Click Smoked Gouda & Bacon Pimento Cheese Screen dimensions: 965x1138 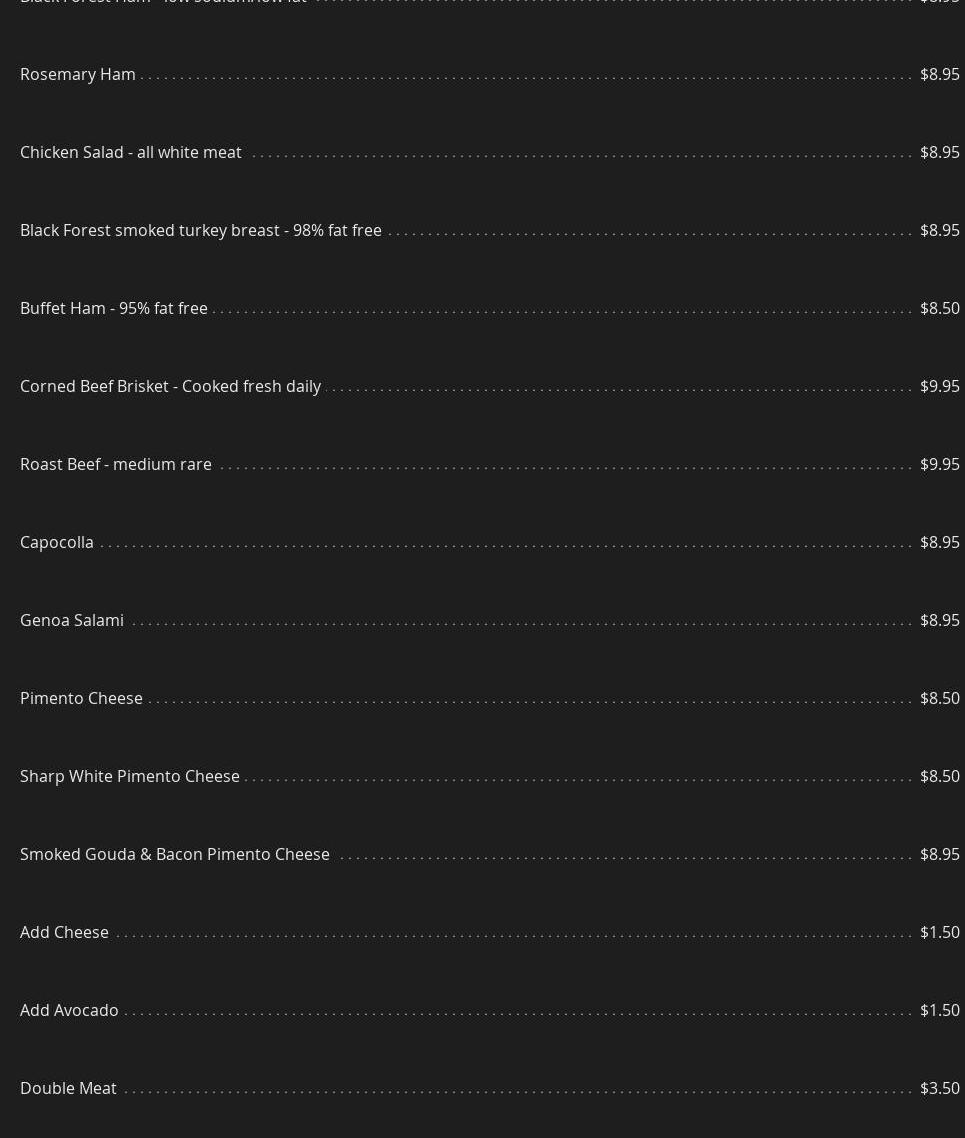click(175, 854)
